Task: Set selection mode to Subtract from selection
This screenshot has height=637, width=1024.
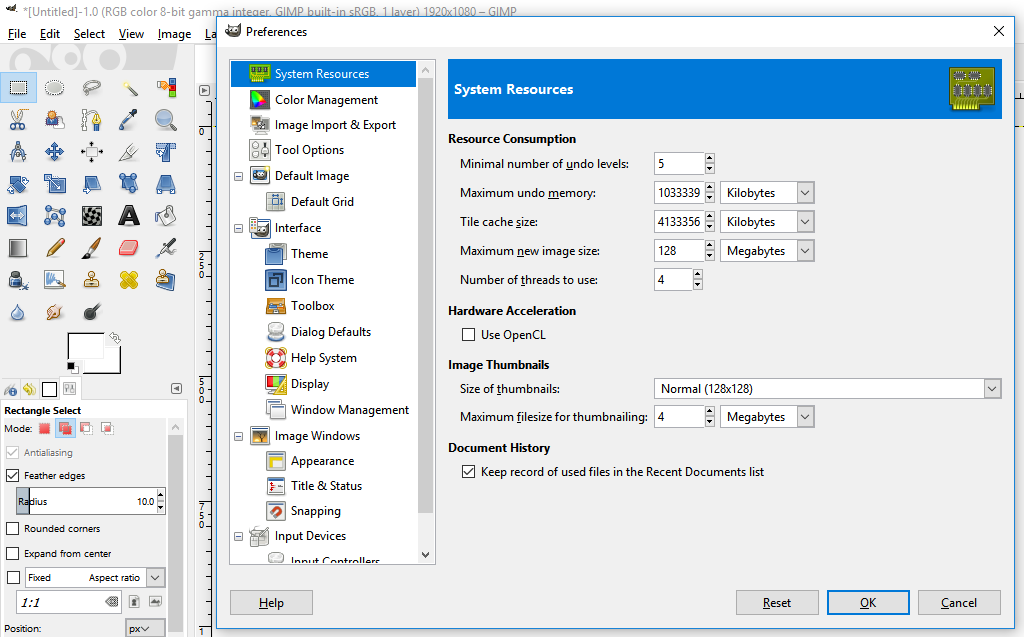Action: pos(86,429)
